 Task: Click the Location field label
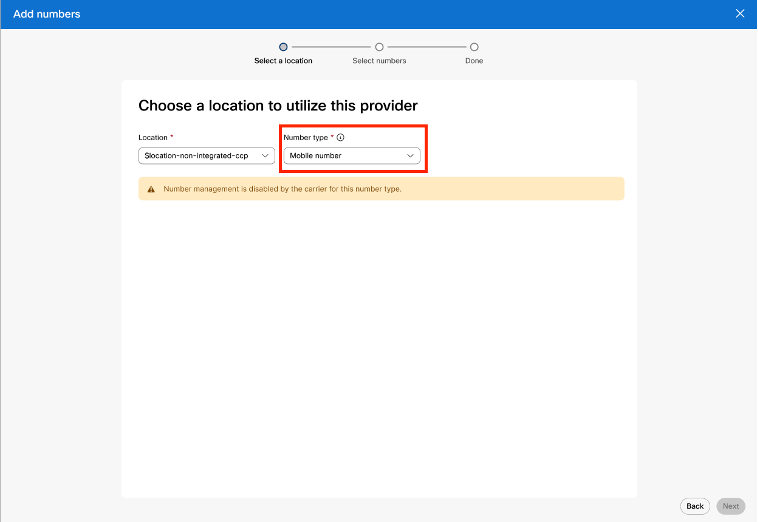[154, 137]
